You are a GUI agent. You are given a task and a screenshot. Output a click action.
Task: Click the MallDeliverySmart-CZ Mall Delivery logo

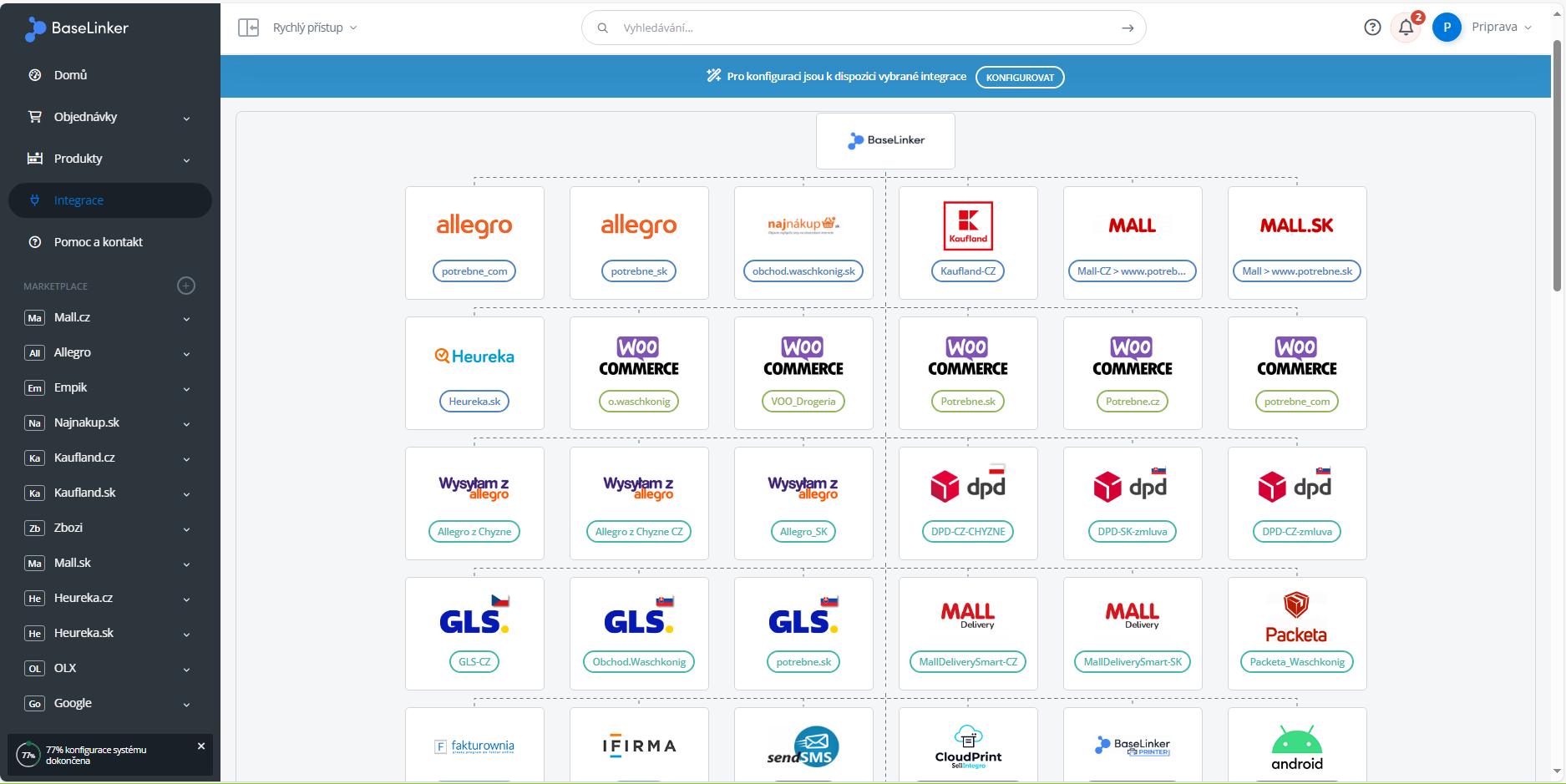coord(968,615)
